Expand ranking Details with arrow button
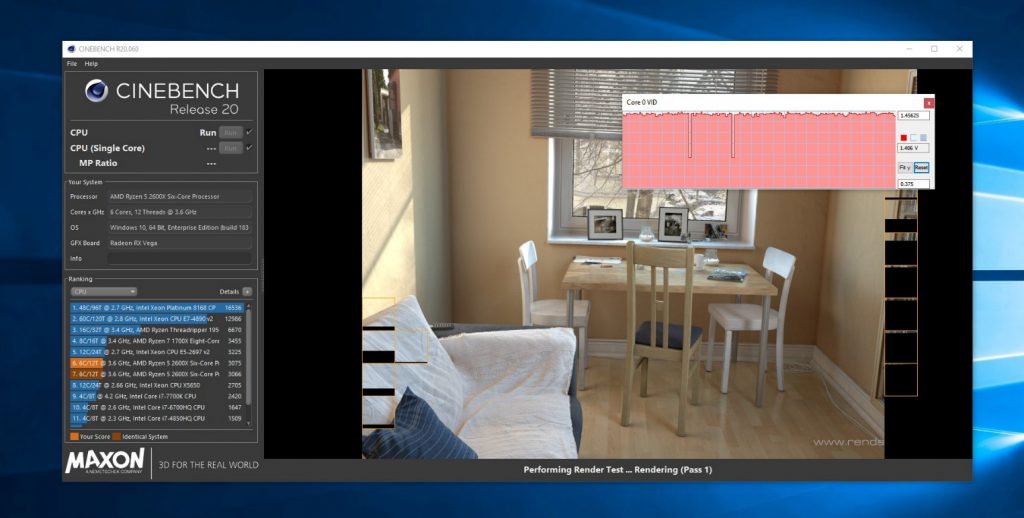The height and width of the screenshot is (518, 1024). coord(247,291)
